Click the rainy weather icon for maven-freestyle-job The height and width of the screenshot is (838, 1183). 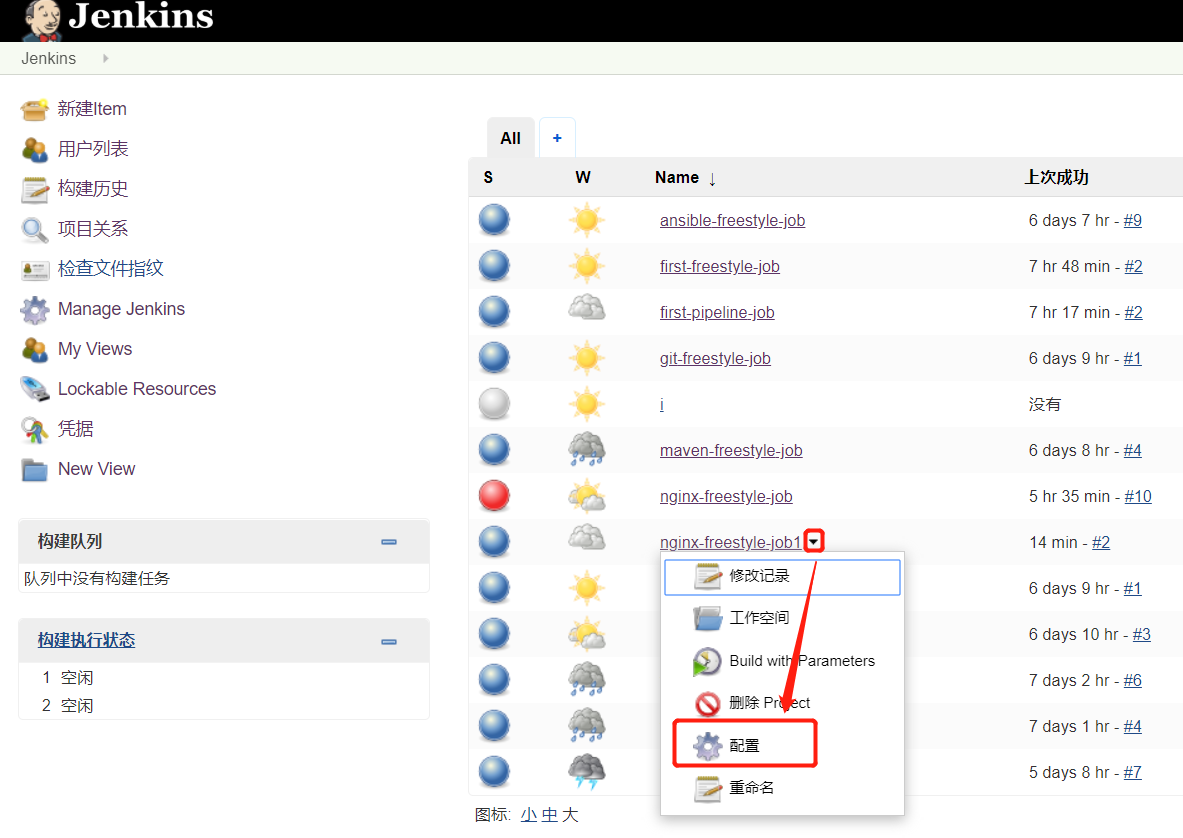pos(586,449)
